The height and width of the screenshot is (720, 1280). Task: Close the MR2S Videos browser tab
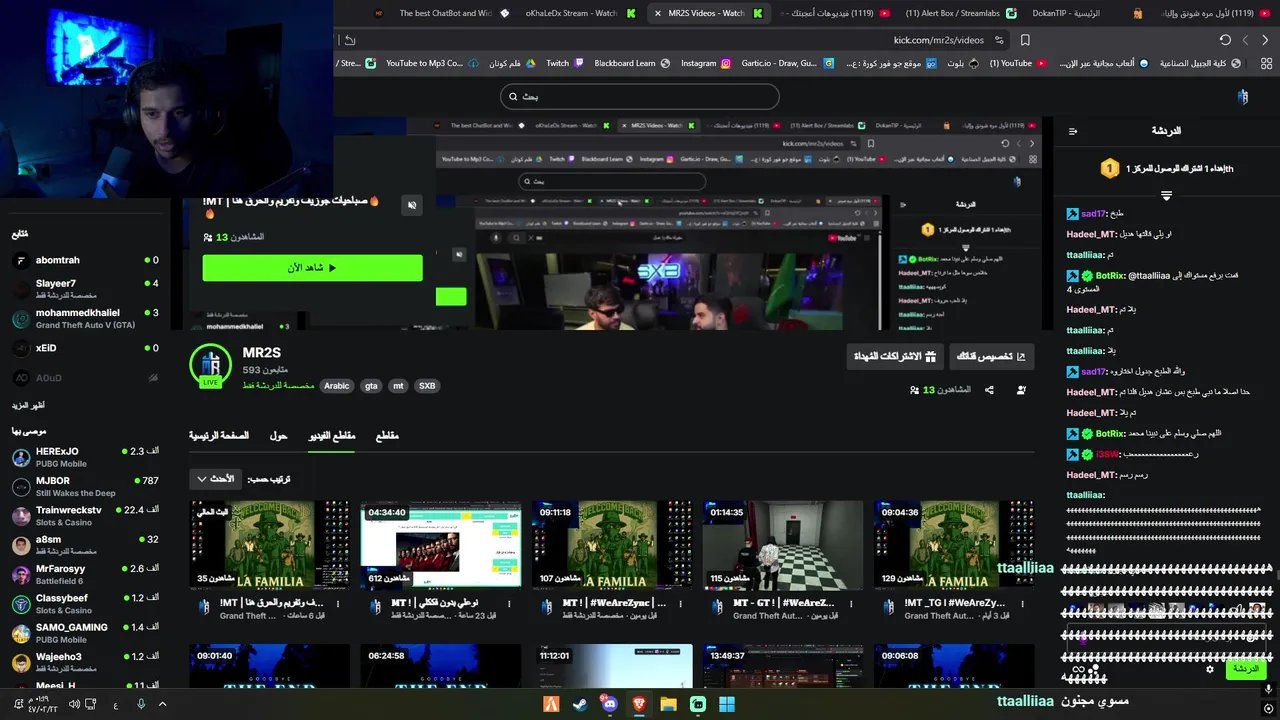coord(657,13)
